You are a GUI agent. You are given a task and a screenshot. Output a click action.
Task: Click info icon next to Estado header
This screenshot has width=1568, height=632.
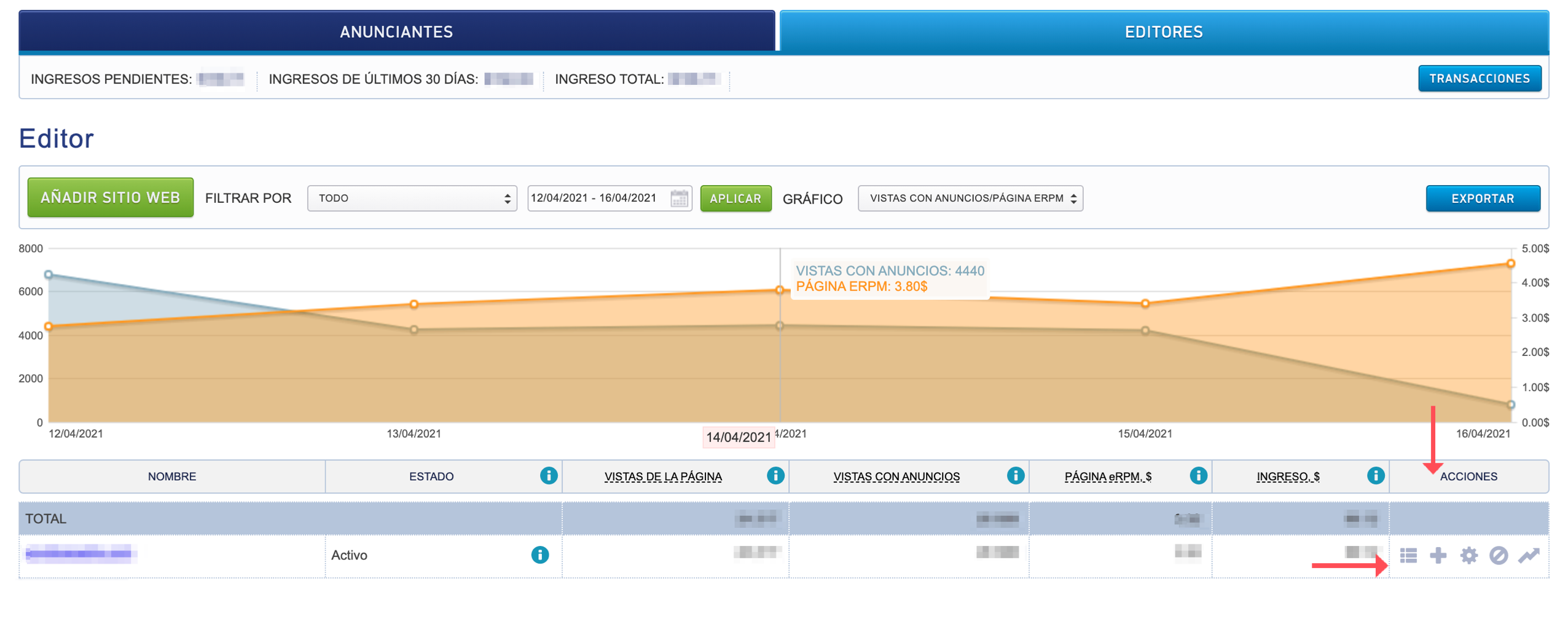pyautogui.click(x=548, y=476)
